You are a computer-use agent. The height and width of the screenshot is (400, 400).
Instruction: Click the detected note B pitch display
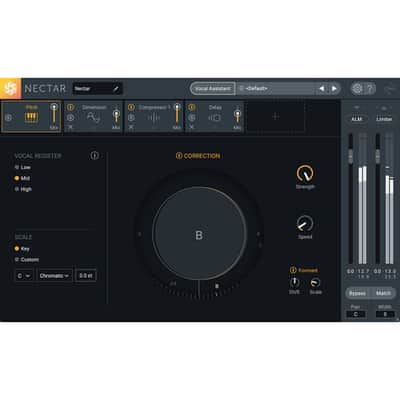[199, 234]
